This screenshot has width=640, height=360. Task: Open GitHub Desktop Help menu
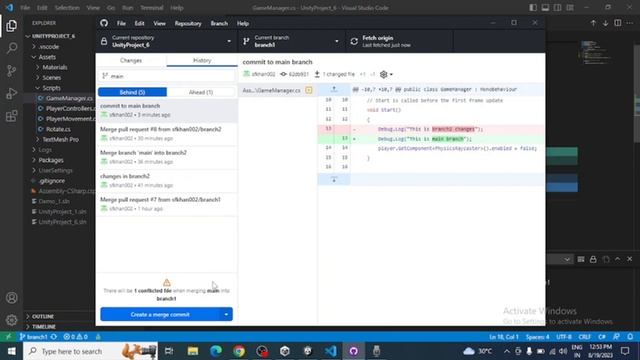(243, 23)
